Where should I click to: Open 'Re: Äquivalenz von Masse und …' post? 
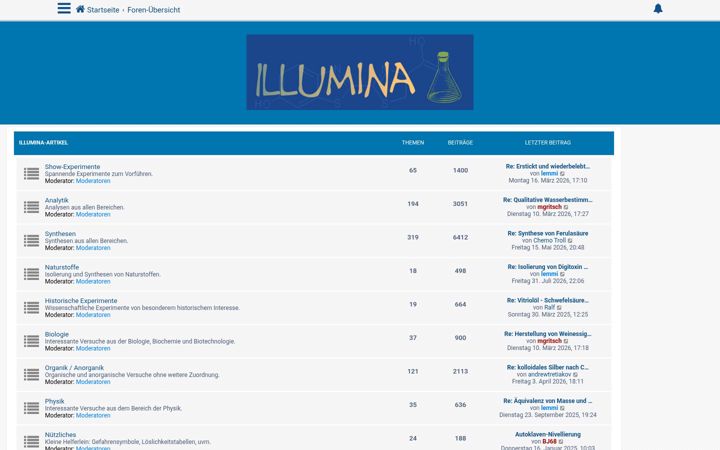pyautogui.click(x=547, y=401)
